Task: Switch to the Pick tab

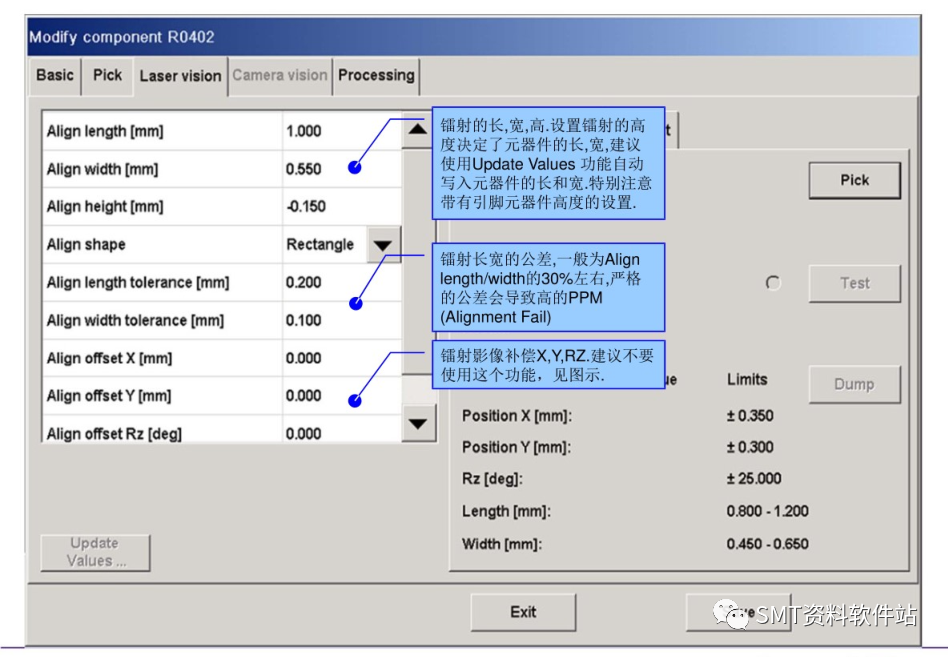Action: click(106, 75)
